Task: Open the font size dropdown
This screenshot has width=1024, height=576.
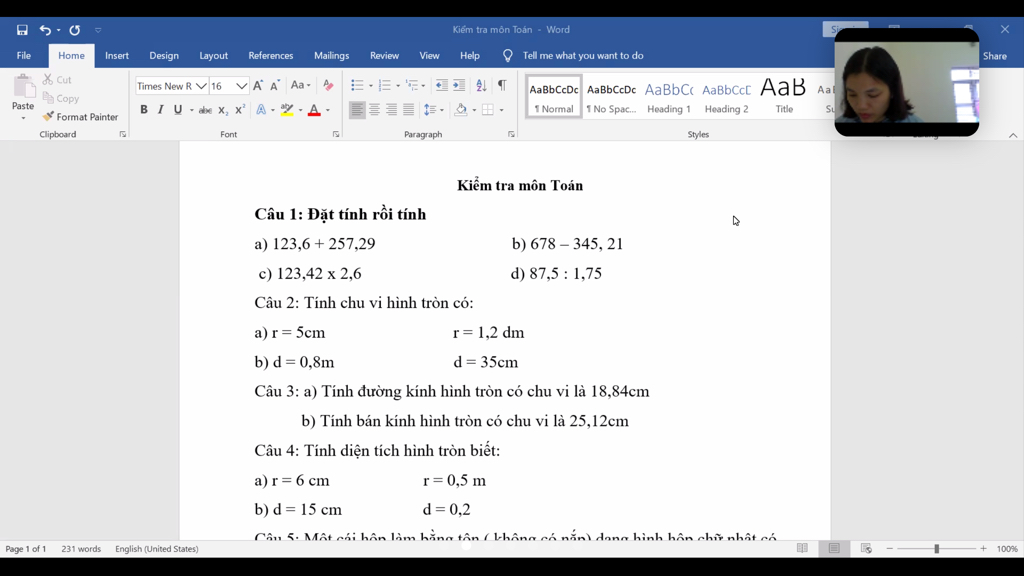Action: 241,86
